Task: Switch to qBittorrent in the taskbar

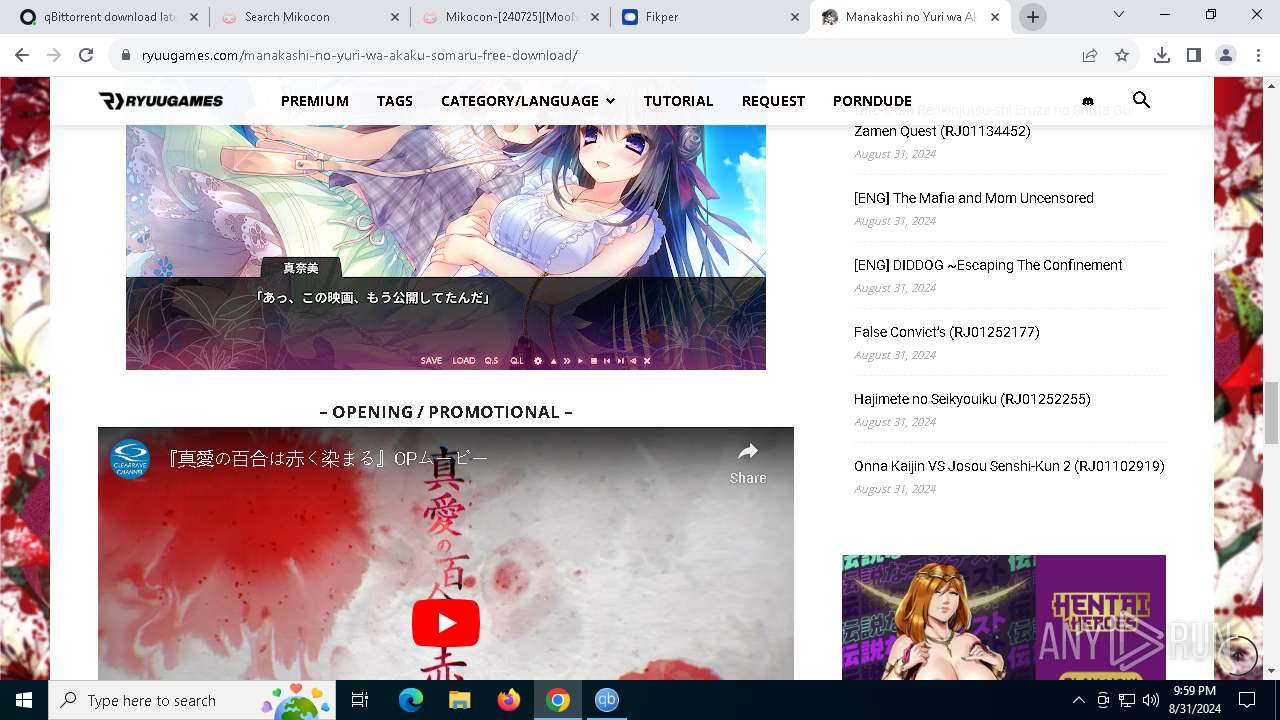Action: [x=607, y=700]
